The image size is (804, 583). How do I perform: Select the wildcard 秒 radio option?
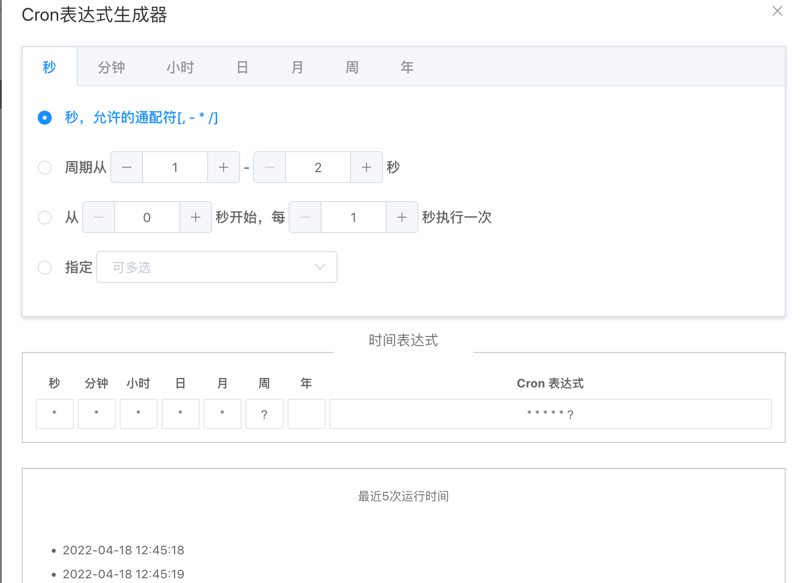tap(45, 117)
